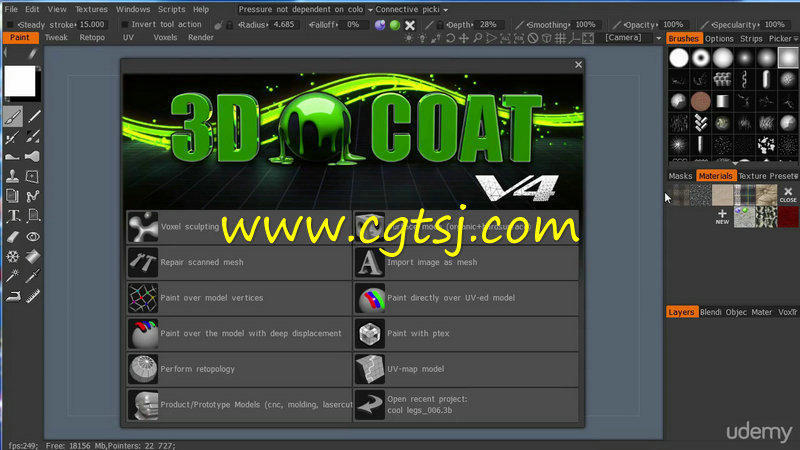
Task: Select the Eraser tool icon
Action: (x=13, y=236)
